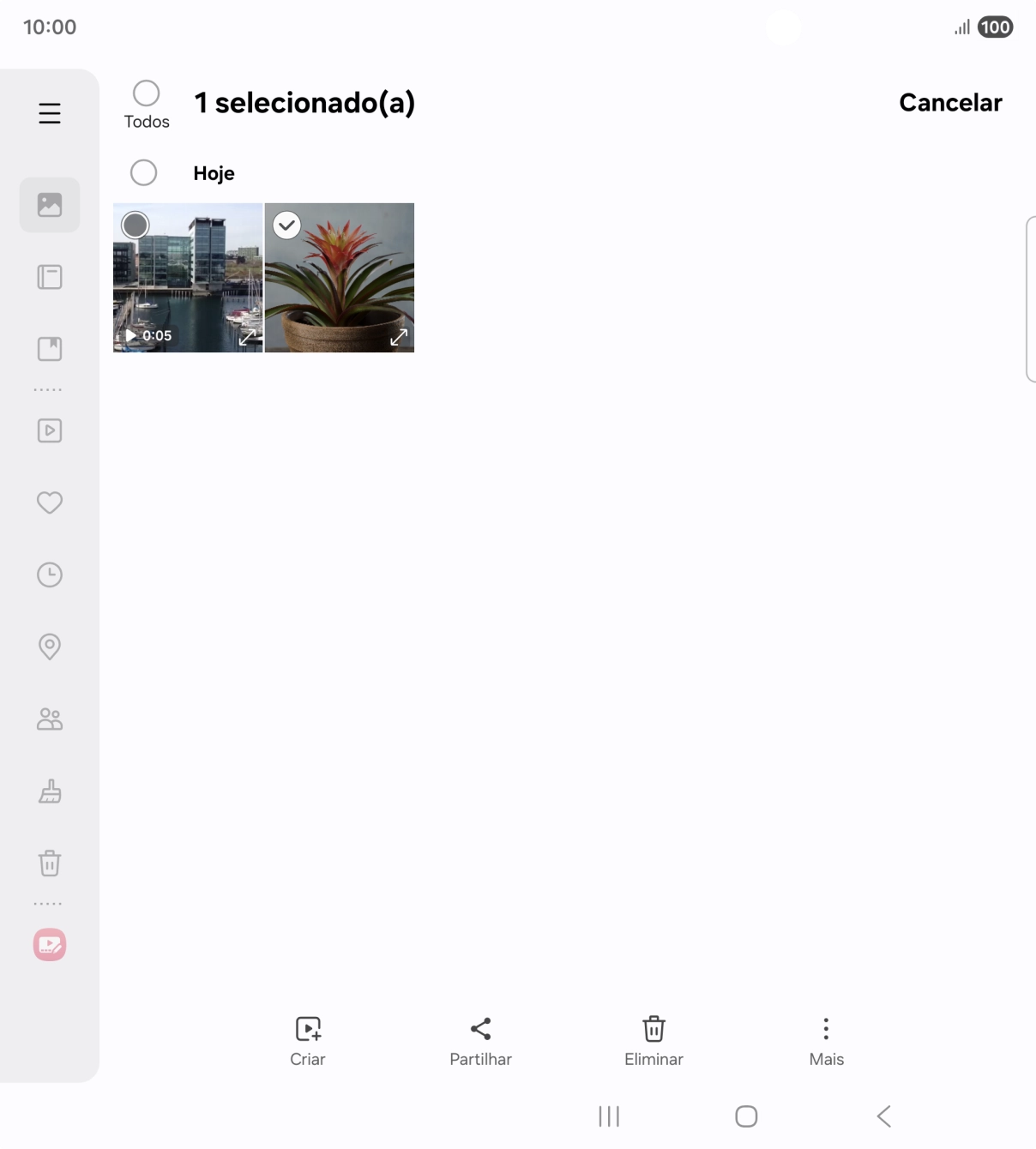Select all items with the Todos circle
Viewport: 1036px width, 1149px height.
tap(147, 93)
